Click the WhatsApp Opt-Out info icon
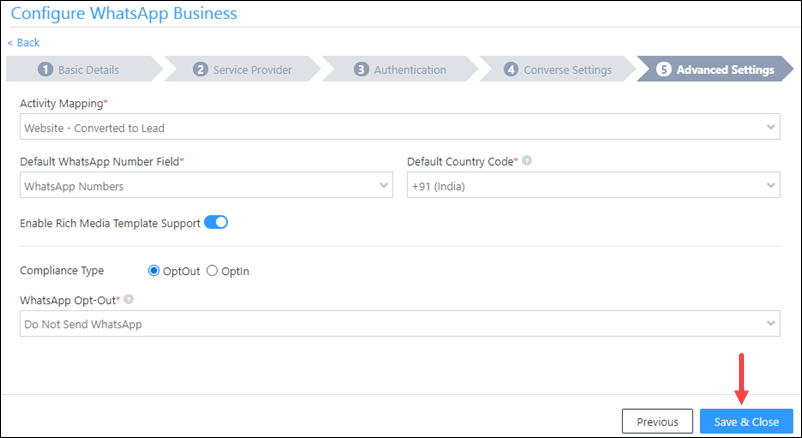Viewport: 802px width, 438px height. pos(129,299)
